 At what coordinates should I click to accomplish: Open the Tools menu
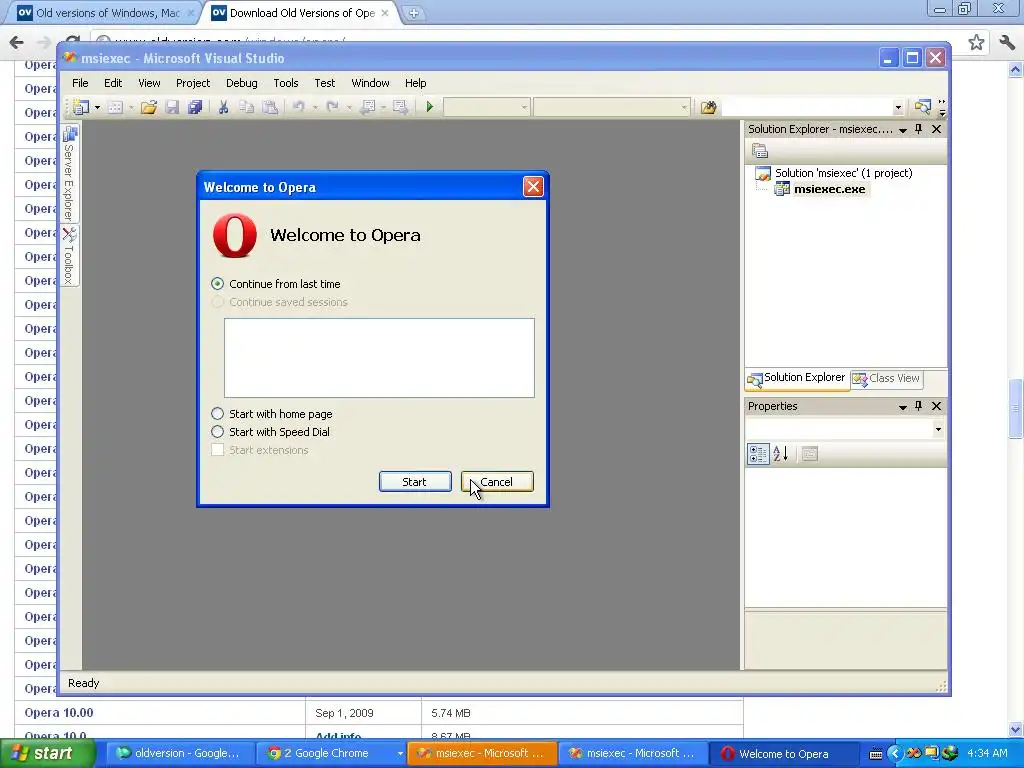[285, 83]
